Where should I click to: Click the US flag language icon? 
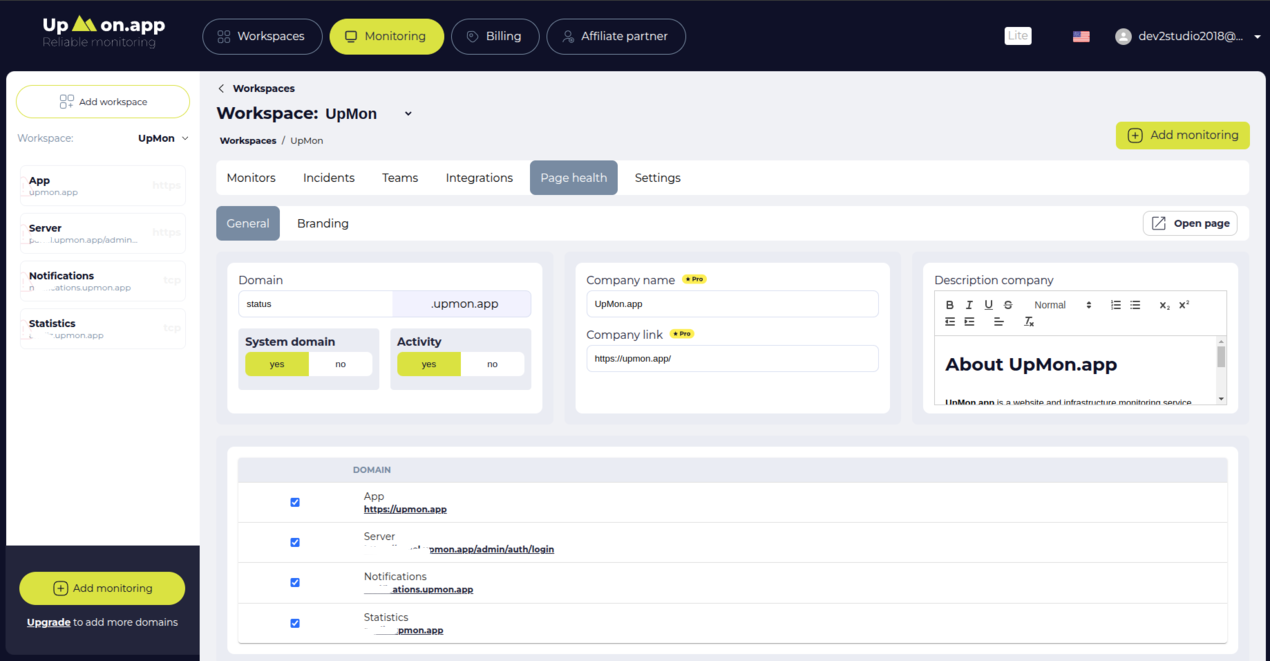(1081, 36)
